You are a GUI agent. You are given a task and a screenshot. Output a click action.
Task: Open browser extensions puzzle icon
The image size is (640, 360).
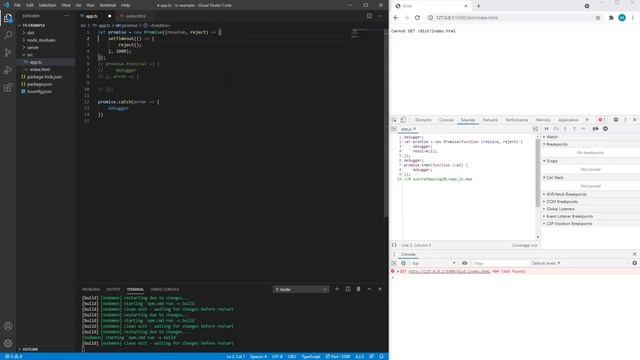click(x=611, y=18)
